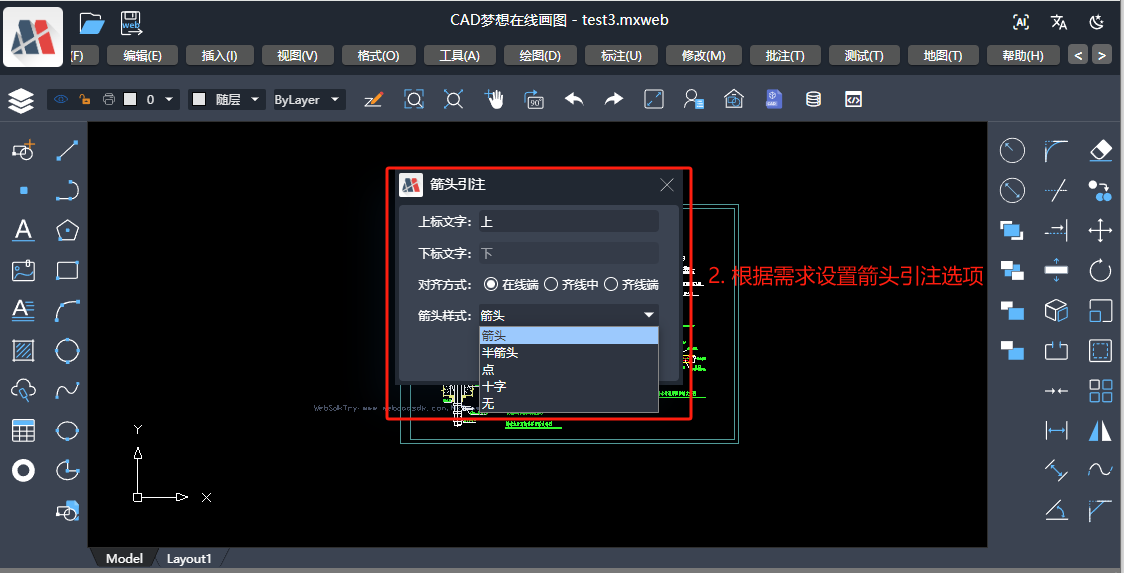Screen dimensions: 1124x573
Task: Activate window zoom icon
Action: [414, 99]
